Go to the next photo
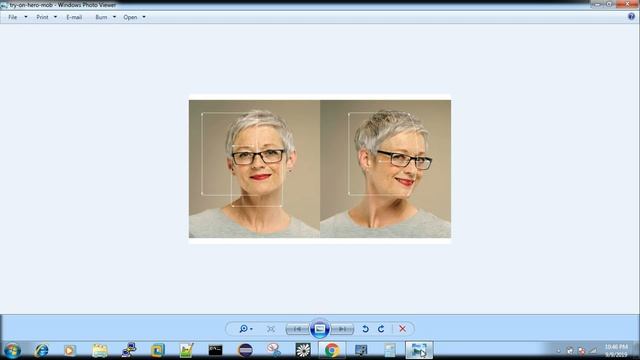The image size is (640, 360). [342, 329]
